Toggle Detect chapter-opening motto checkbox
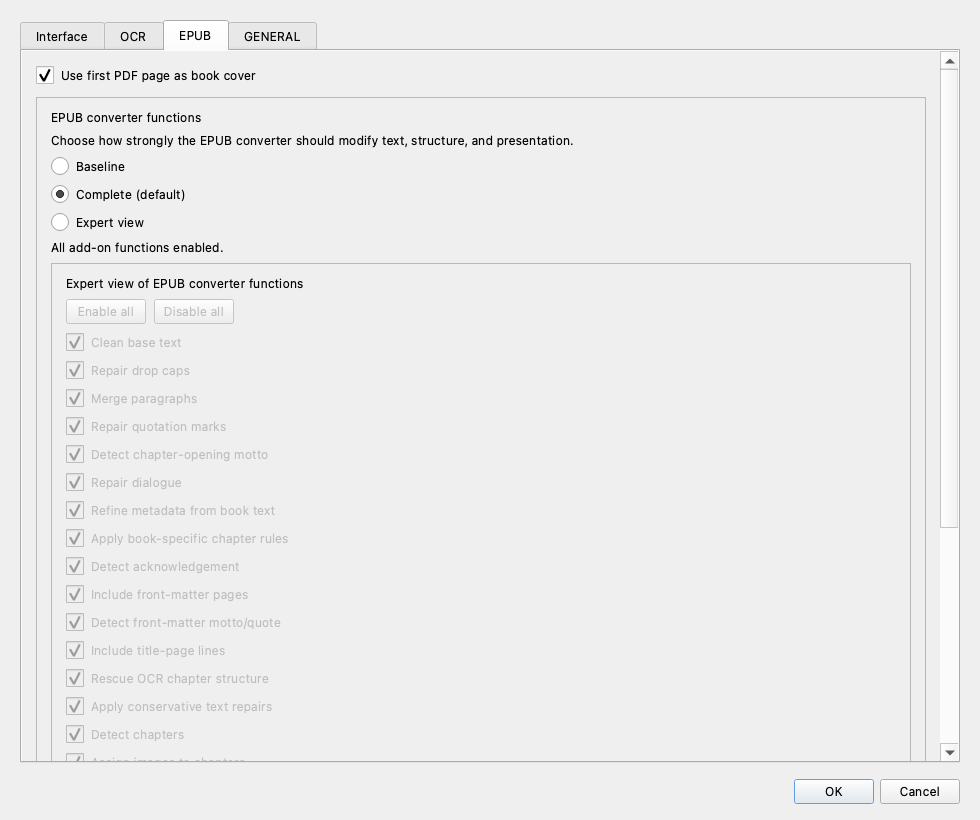Image resolution: width=980 pixels, height=820 pixels. pos(75,454)
